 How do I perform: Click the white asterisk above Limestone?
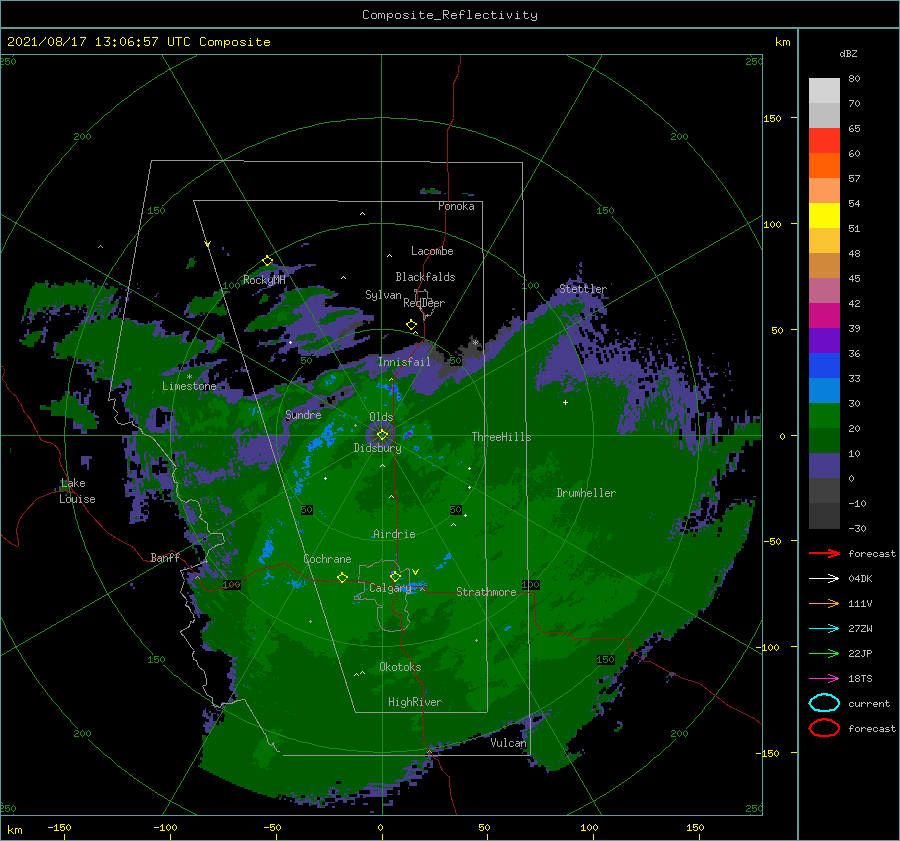(189, 377)
